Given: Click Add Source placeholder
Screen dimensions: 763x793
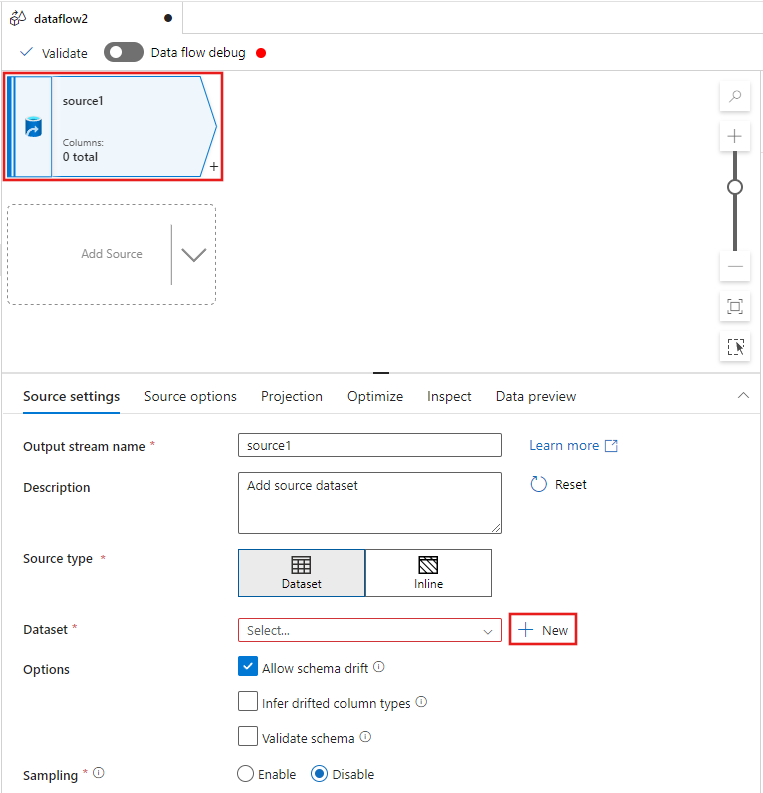Looking at the screenshot, I should [x=112, y=254].
